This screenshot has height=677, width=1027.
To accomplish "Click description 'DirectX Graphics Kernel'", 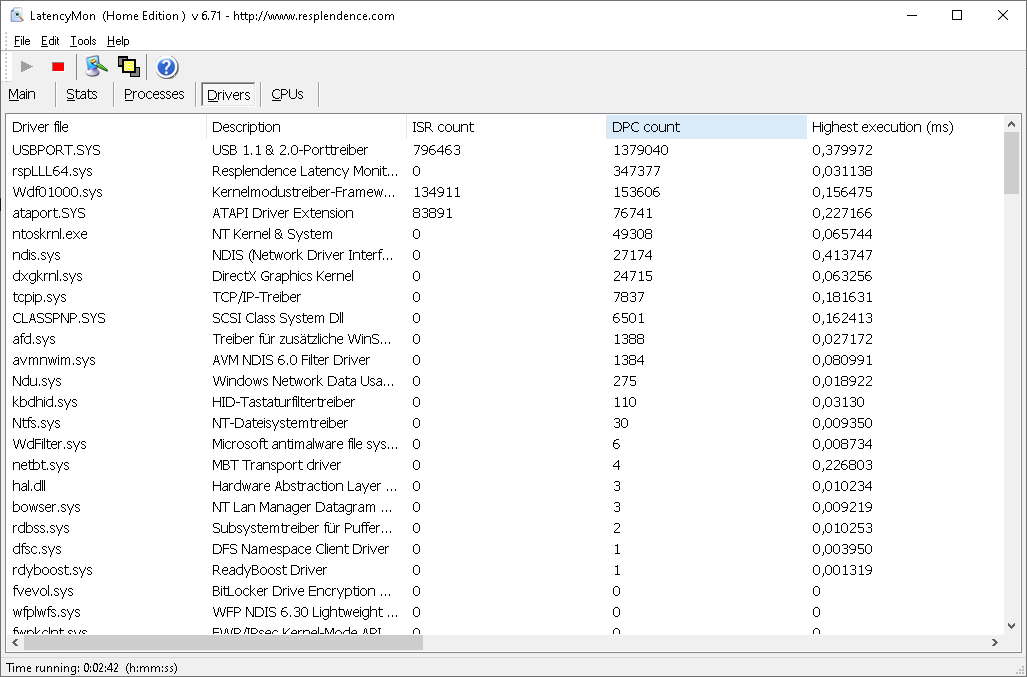I will (x=282, y=276).
